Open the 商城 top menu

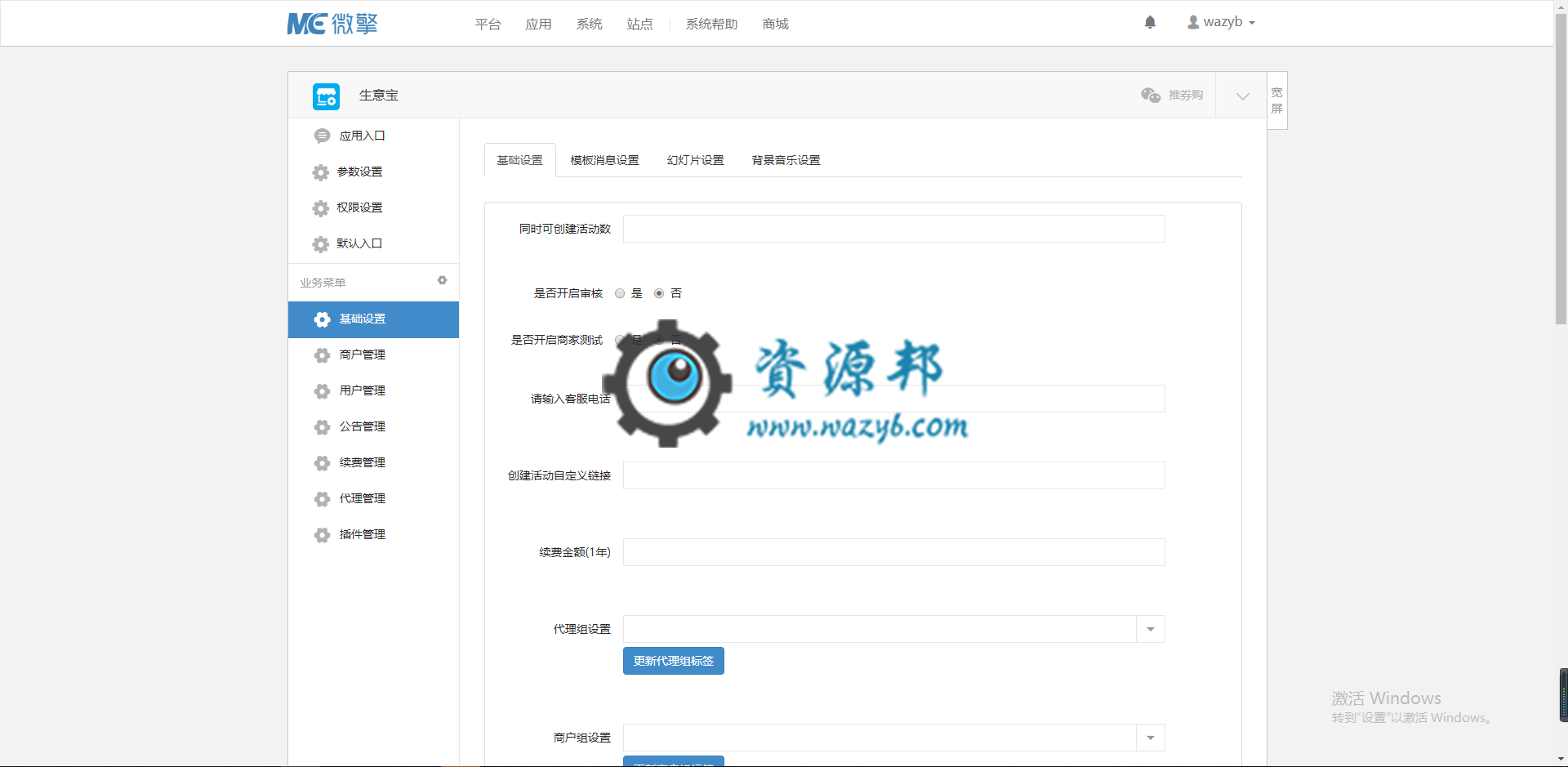(776, 25)
